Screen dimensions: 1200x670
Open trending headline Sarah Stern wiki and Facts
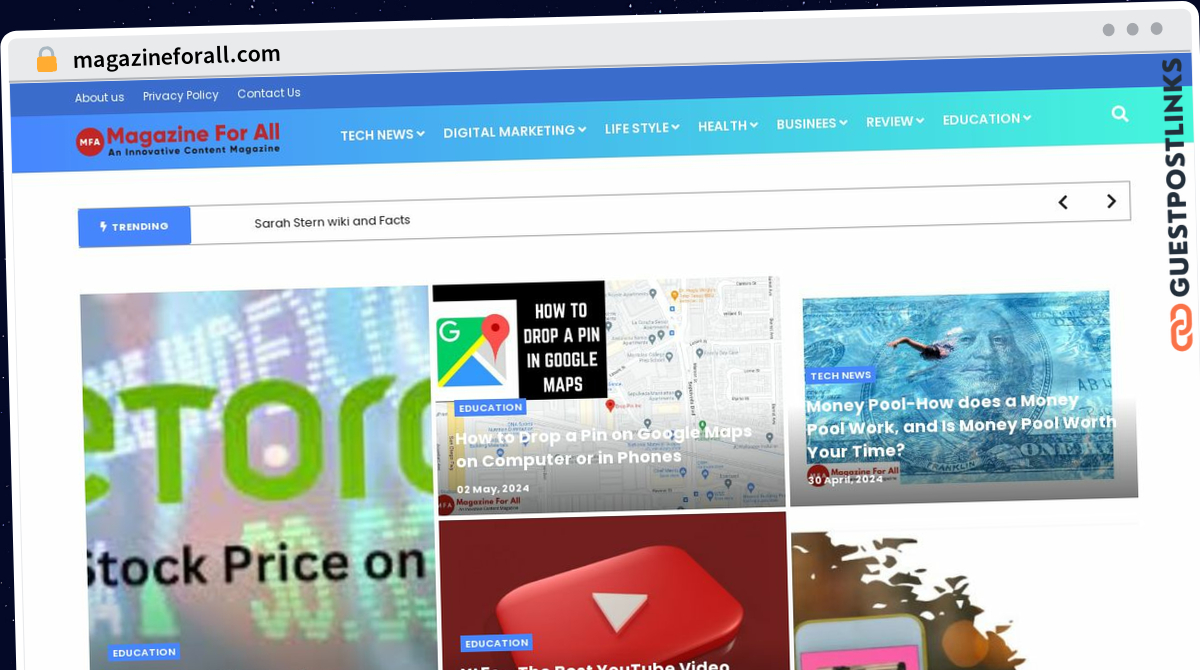(x=332, y=221)
